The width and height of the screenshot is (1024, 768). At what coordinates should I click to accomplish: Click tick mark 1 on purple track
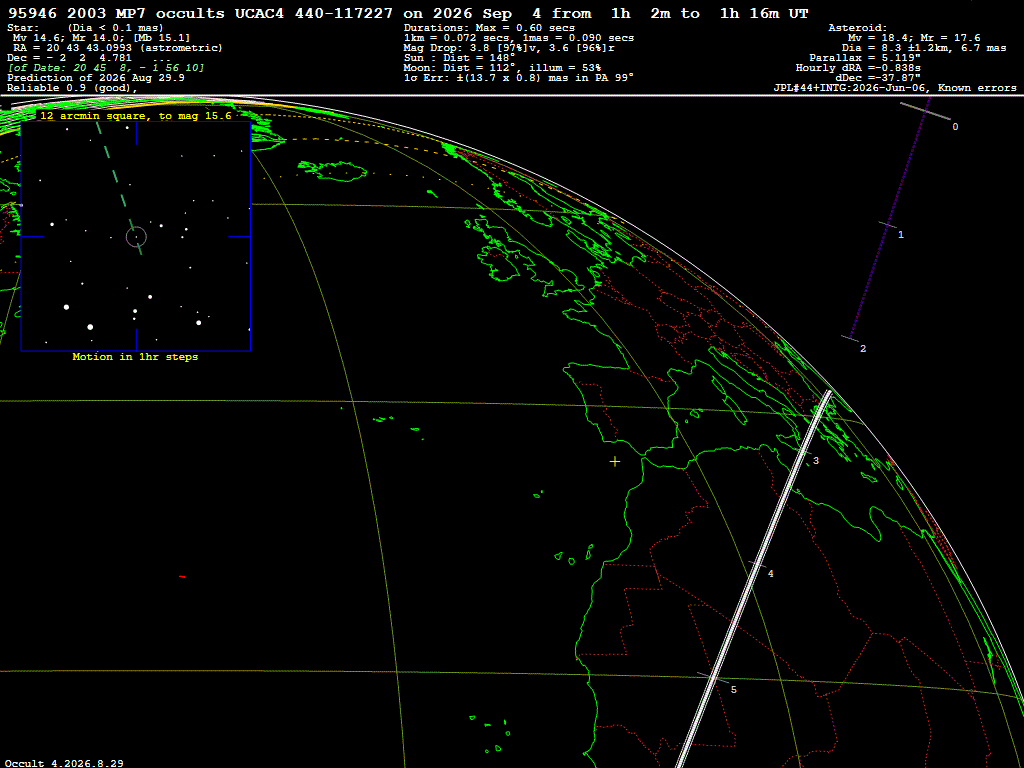point(901,234)
